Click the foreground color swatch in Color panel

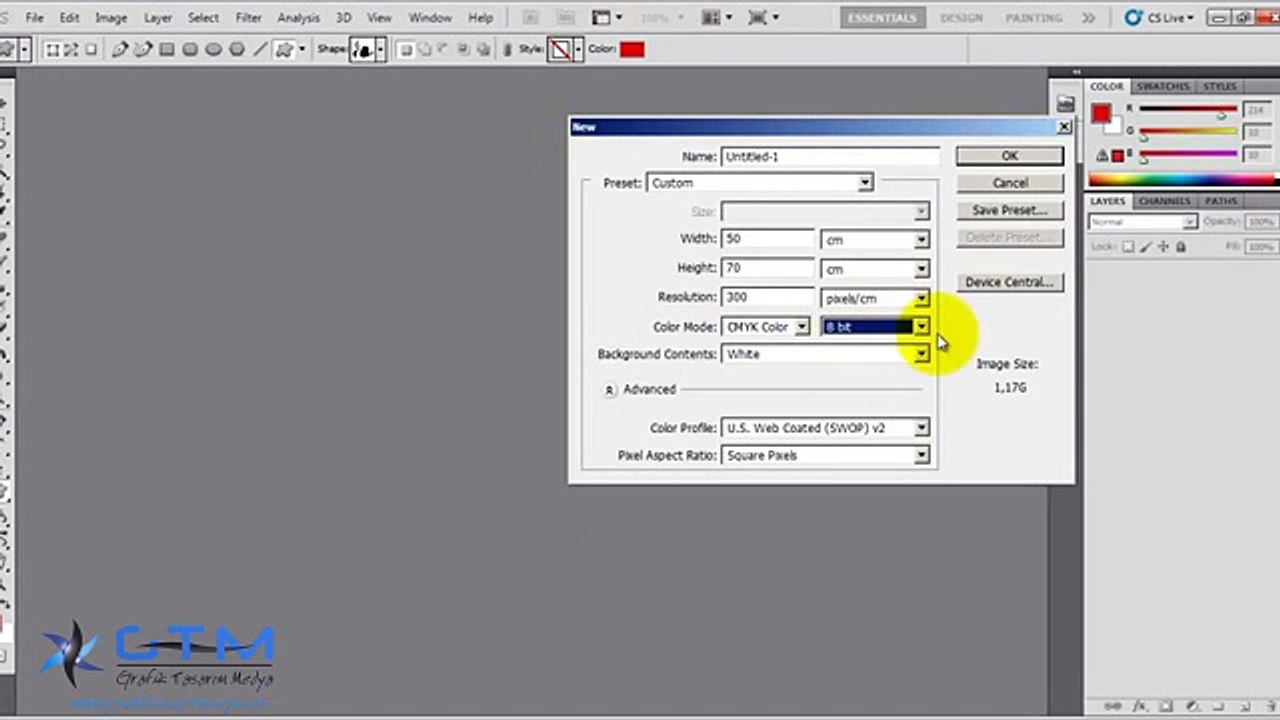click(1101, 113)
